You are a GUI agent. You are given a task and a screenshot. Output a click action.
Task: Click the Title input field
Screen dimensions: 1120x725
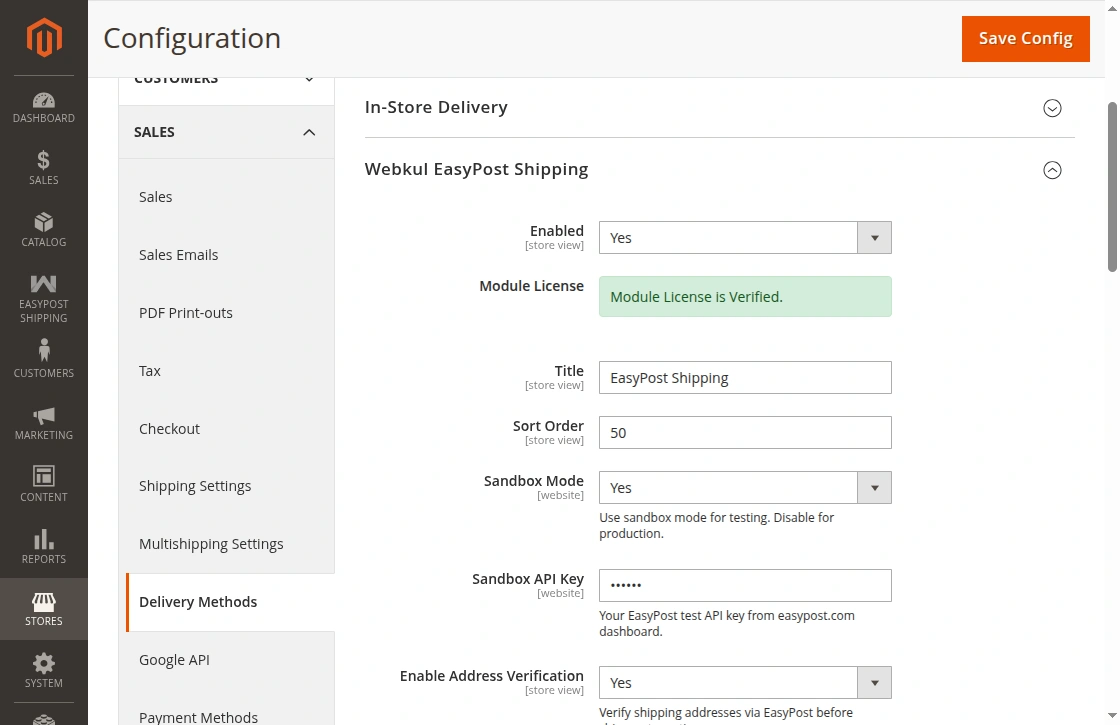745,378
